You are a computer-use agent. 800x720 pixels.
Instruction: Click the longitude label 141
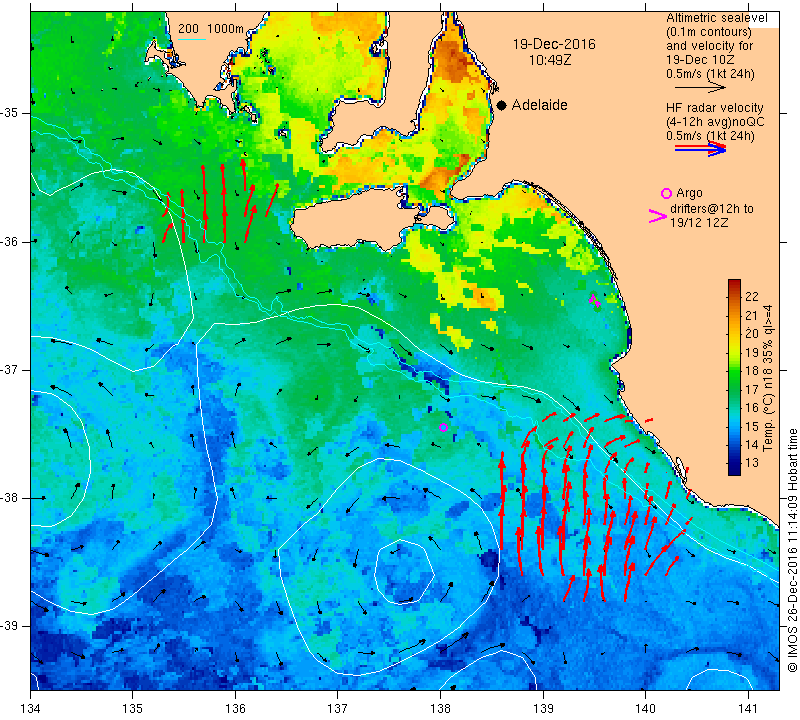coord(748,709)
